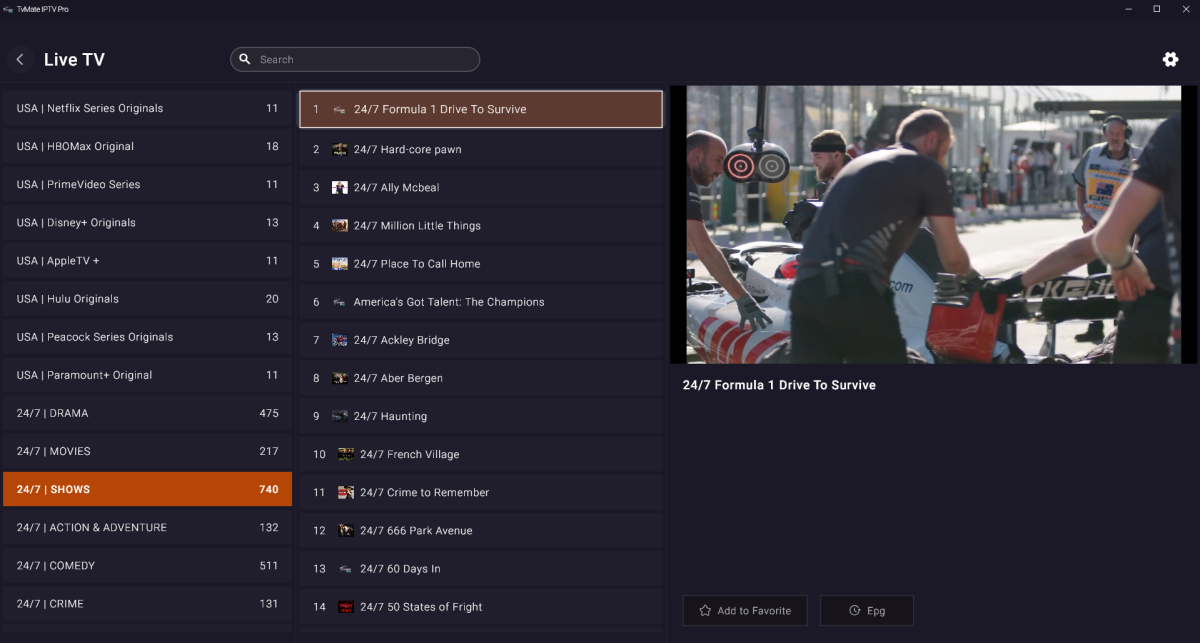Click the Ally Mcbeal channel logo
The width and height of the screenshot is (1200, 643).
[340, 188]
